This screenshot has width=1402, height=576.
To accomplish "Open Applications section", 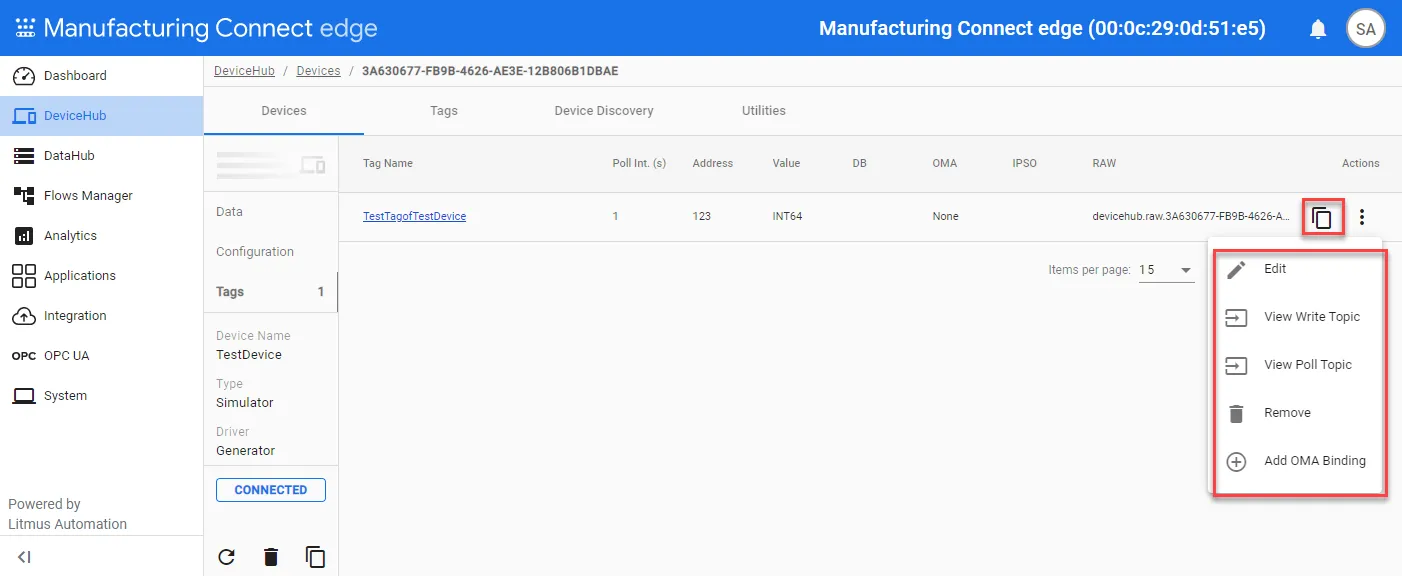I will click(x=101, y=276).
